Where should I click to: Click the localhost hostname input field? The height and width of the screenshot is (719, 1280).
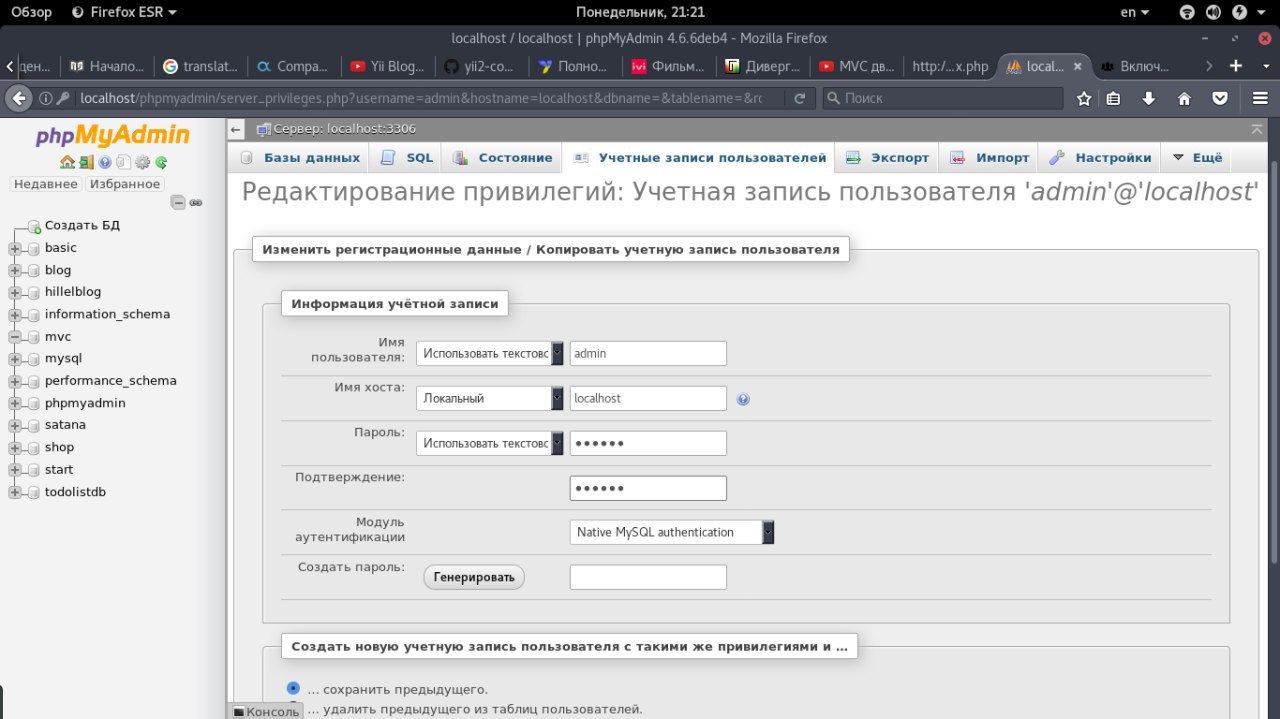pyautogui.click(x=648, y=398)
